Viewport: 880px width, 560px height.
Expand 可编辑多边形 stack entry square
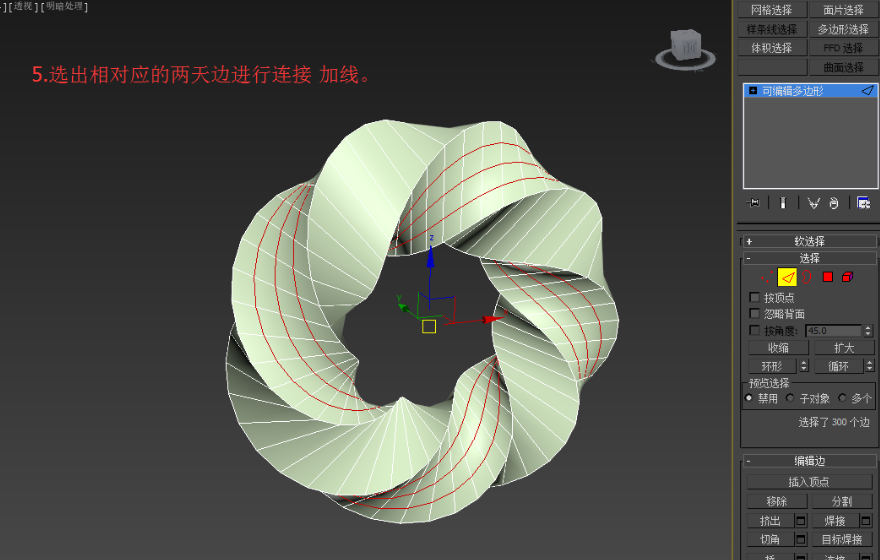[753, 90]
